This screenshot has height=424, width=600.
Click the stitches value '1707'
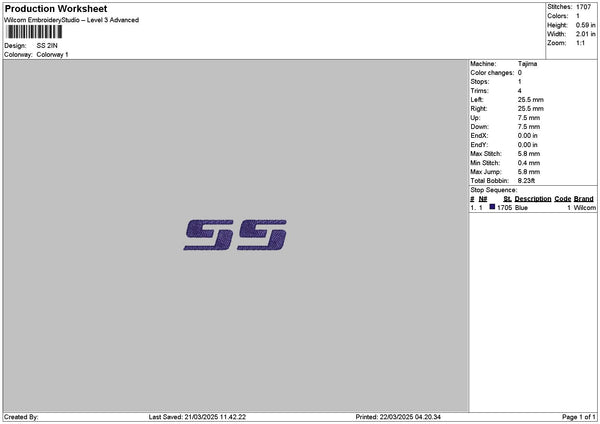coord(584,7)
